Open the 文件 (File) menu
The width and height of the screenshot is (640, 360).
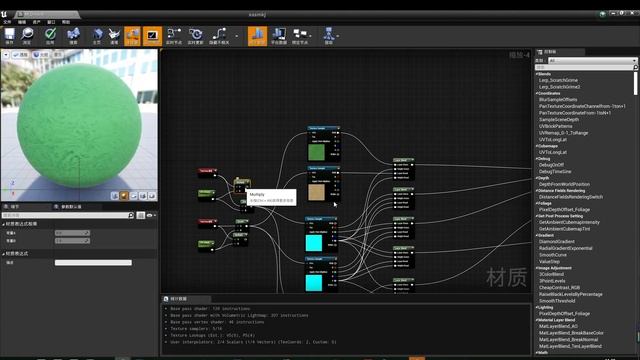pyautogui.click(x=7, y=22)
